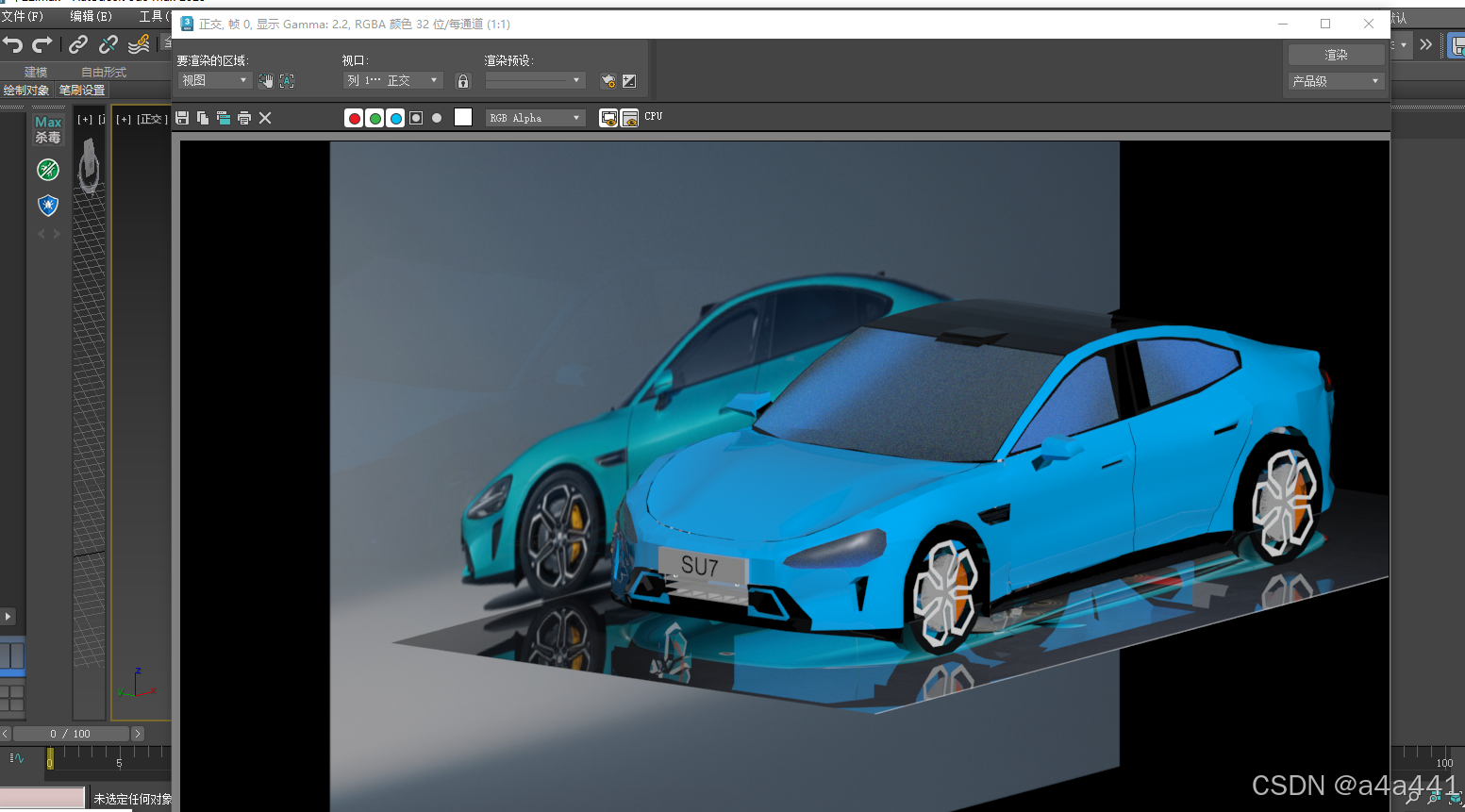The height and width of the screenshot is (812, 1465).
Task: Expand the left panel play-arrow button
Action: pyautogui.click(x=8, y=617)
